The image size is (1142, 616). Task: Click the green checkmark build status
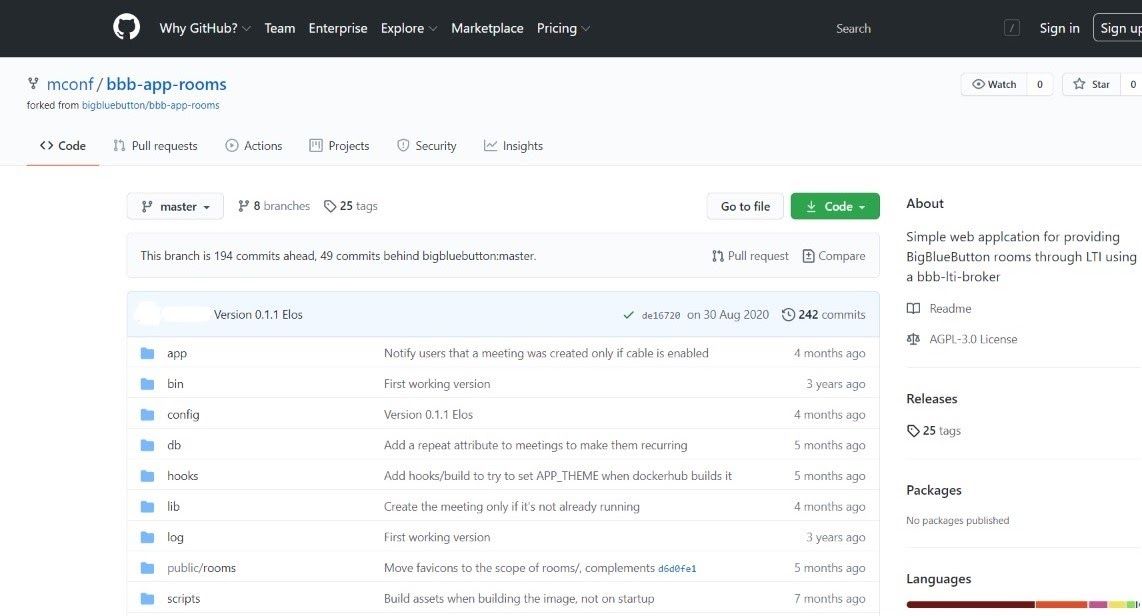point(628,315)
